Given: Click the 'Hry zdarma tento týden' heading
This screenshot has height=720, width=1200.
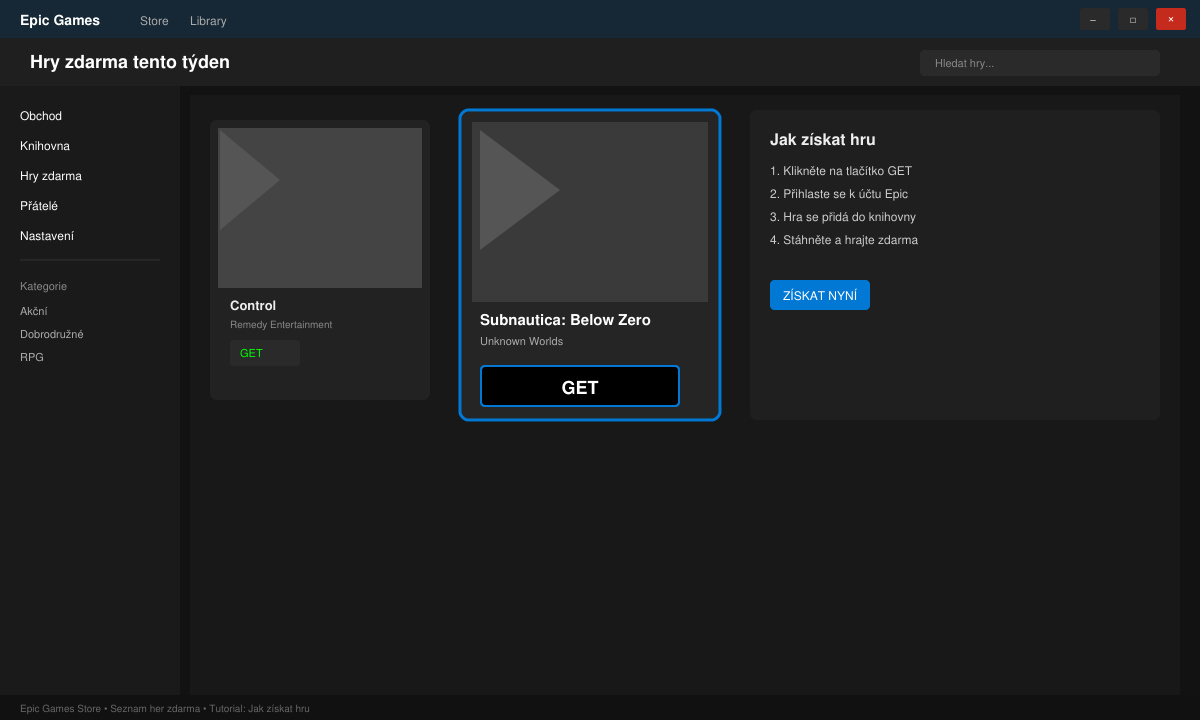Looking at the screenshot, I should click(130, 62).
